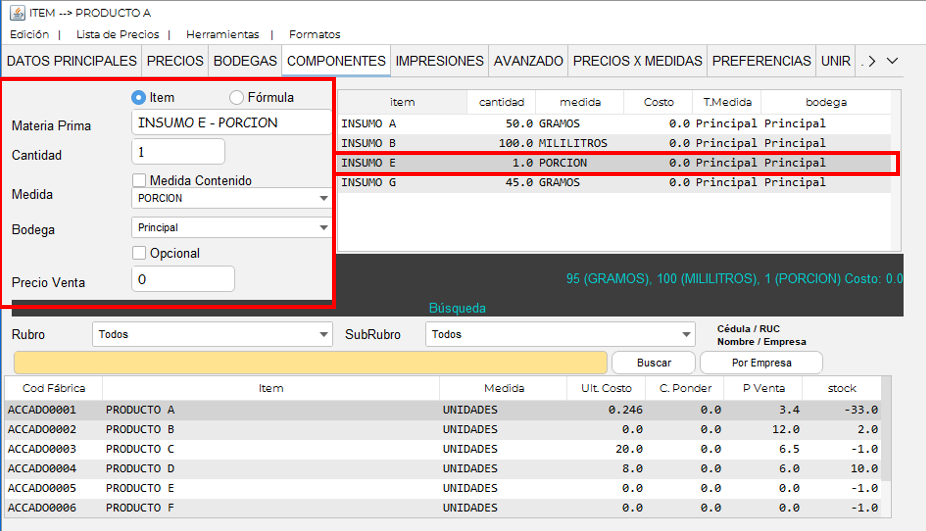The image size is (926, 531).
Task: Click the Por Empresa button
Action: 760,362
